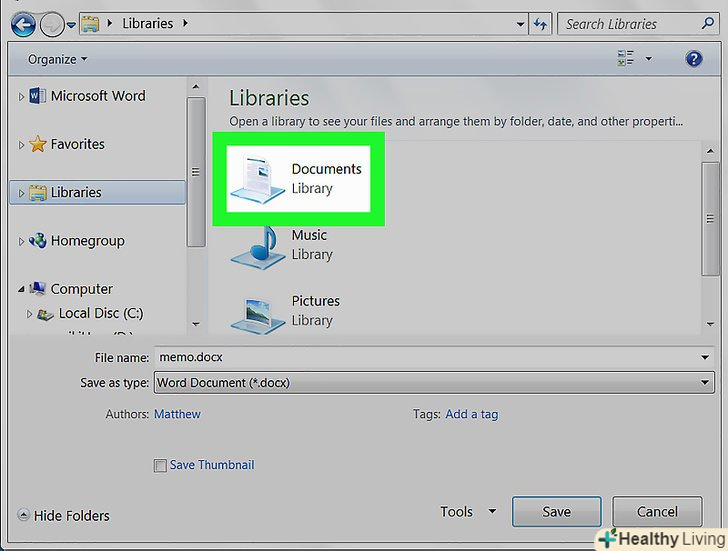
Task: Click the navigation pane scrollbar thumb
Action: 196,172
